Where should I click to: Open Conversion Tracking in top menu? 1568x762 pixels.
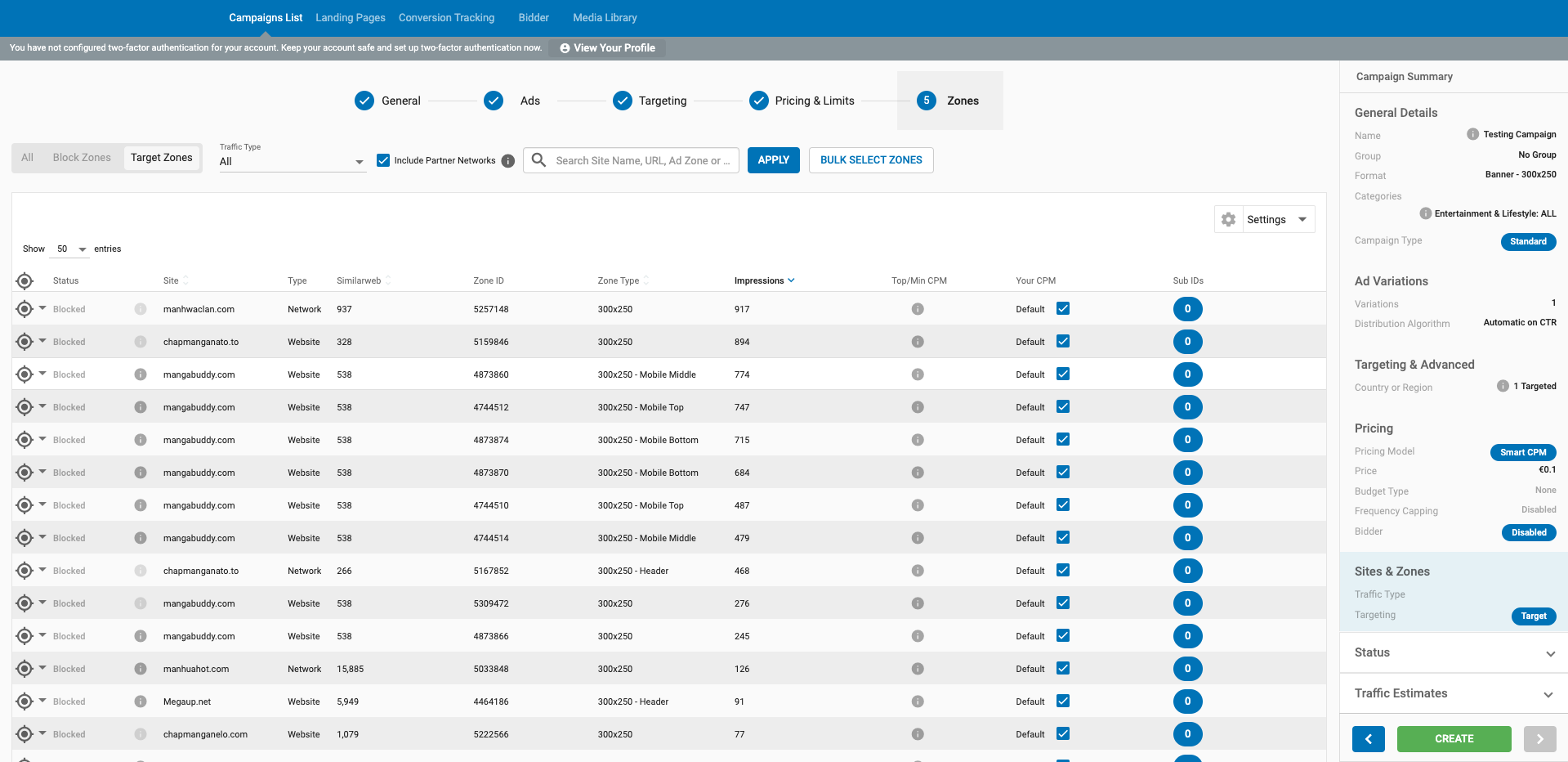click(446, 18)
